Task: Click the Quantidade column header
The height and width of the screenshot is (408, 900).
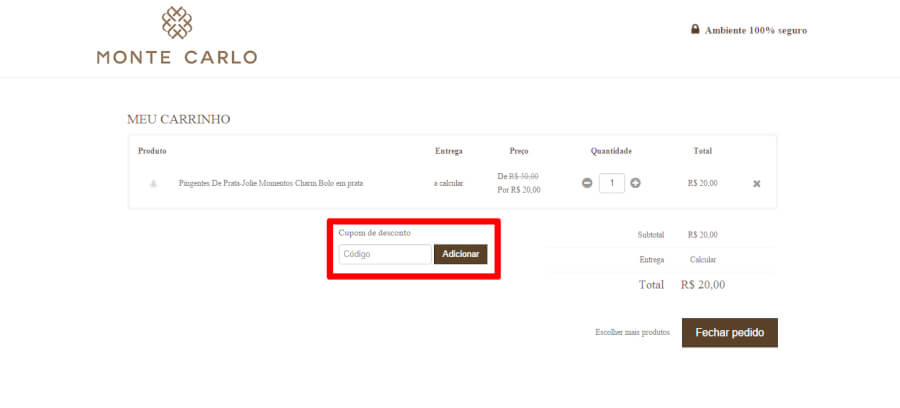Action: click(x=611, y=151)
